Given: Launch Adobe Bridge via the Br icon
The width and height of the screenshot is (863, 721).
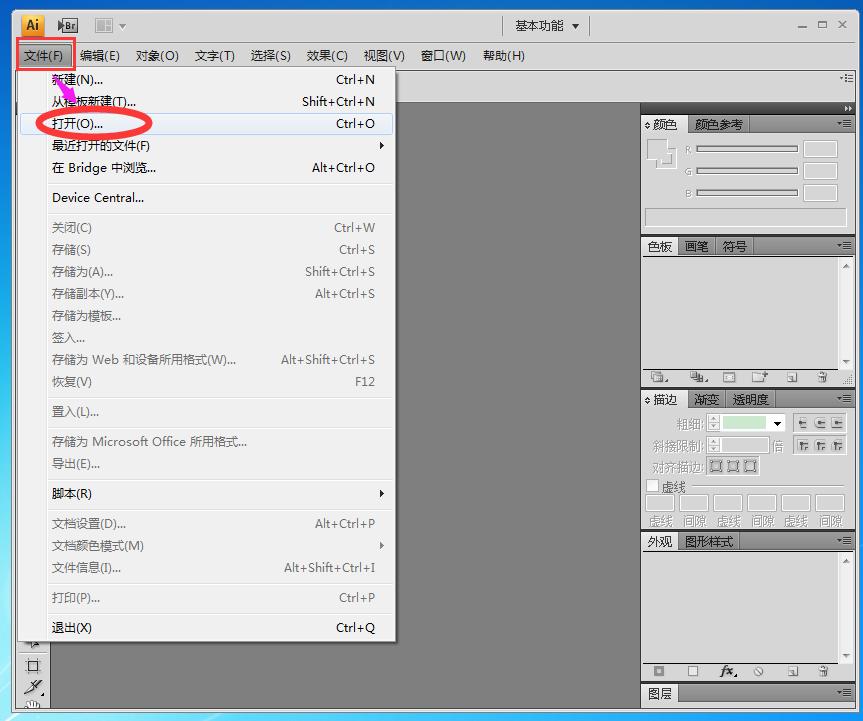Looking at the screenshot, I should (67, 25).
